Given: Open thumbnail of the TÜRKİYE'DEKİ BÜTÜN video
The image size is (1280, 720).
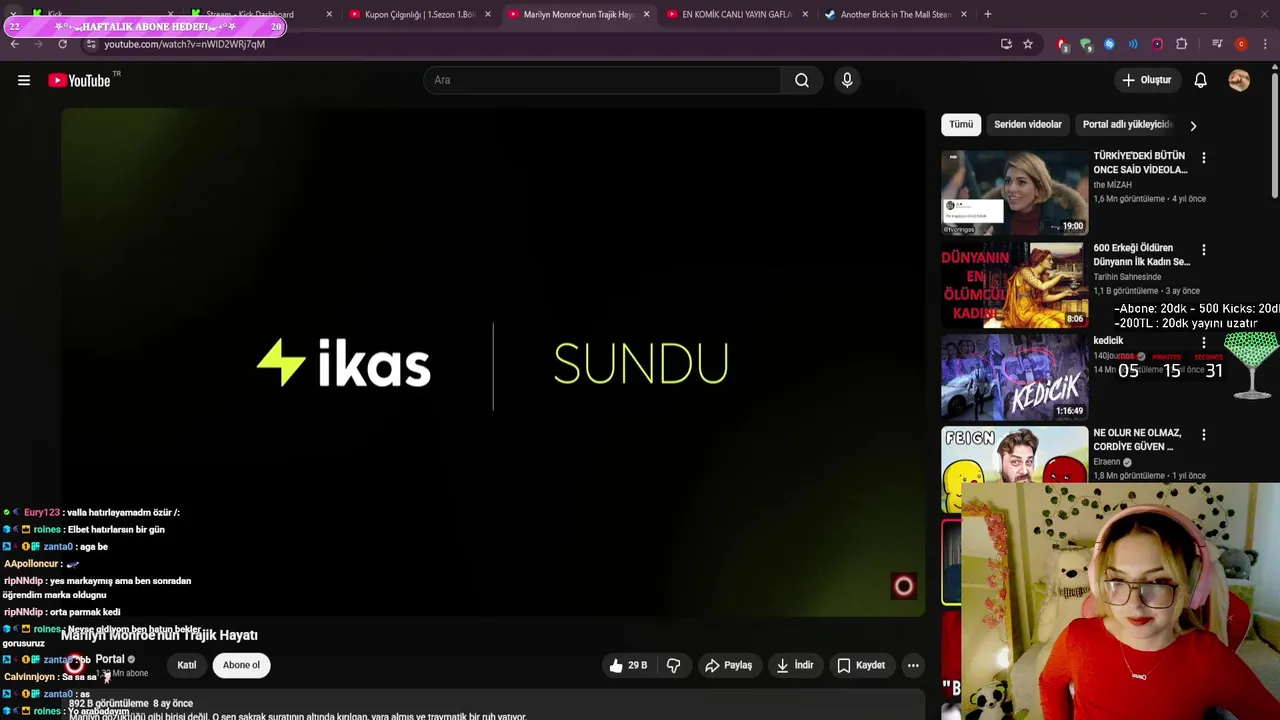Looking at the screenshot, I should coord(1014,192).
